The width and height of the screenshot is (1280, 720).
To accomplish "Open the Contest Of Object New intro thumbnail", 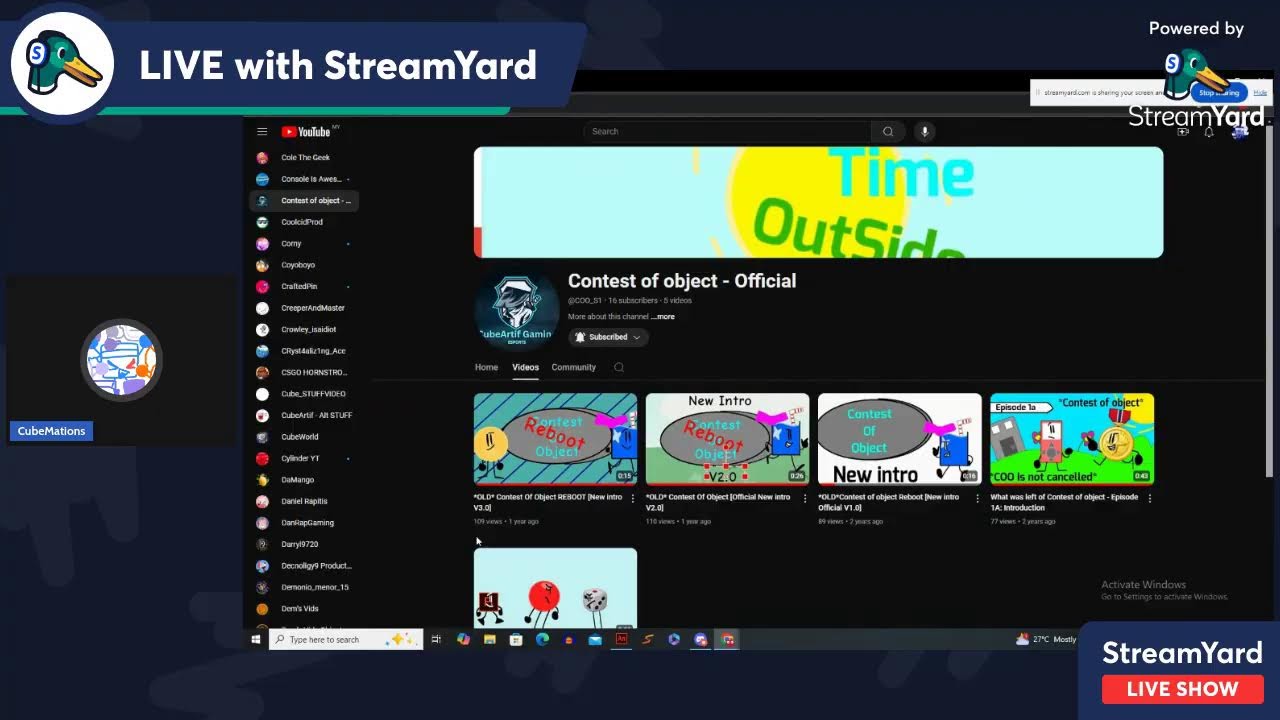I will coord(899,439).
